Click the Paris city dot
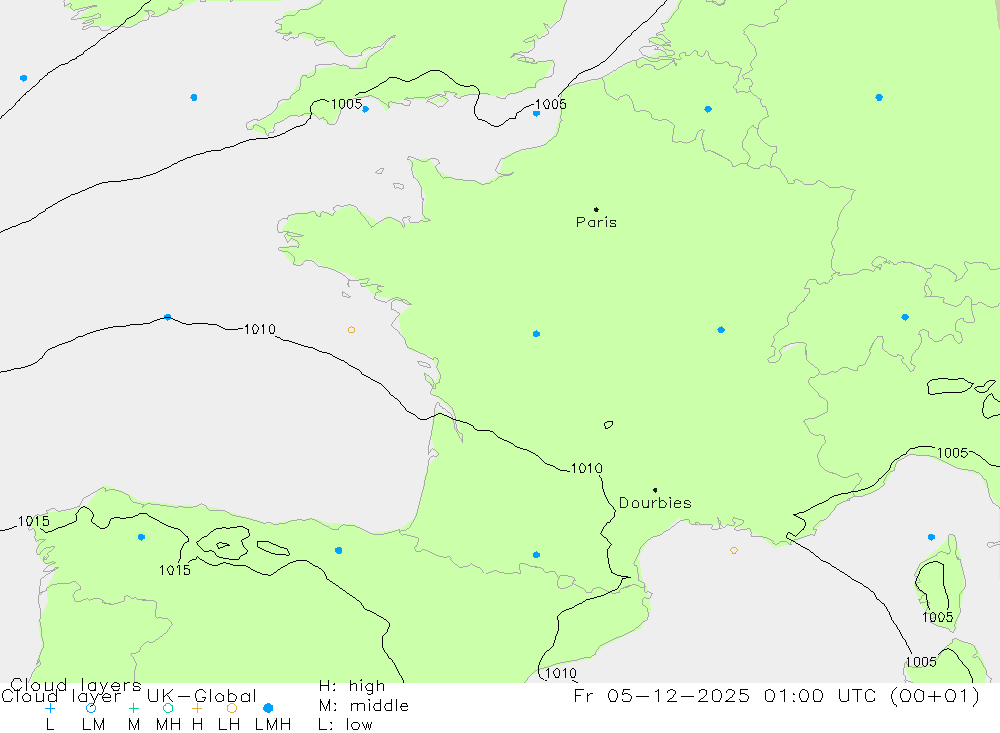1000x733 pixels. (596, 209)
